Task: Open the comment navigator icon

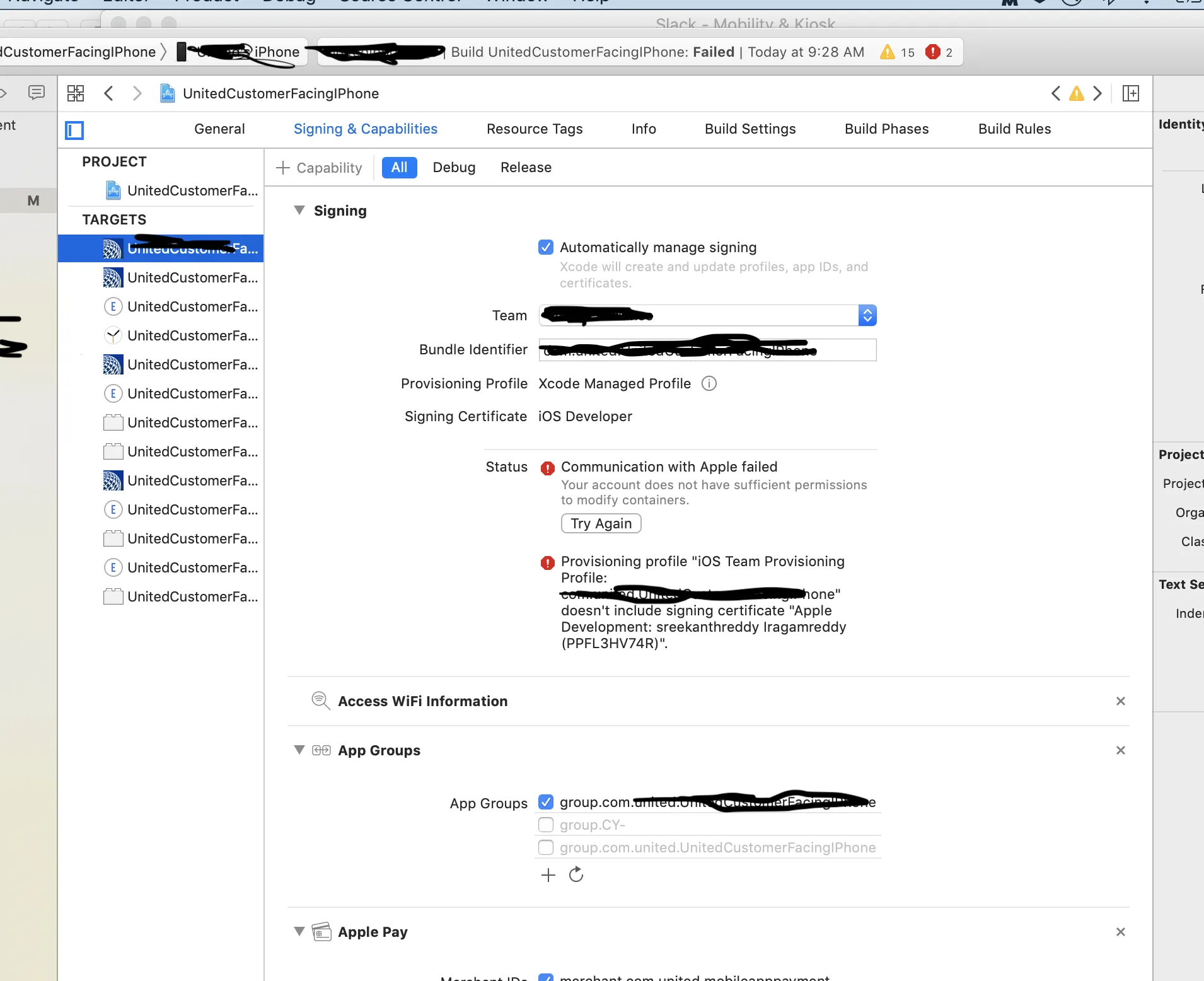Action: [37, 93]
